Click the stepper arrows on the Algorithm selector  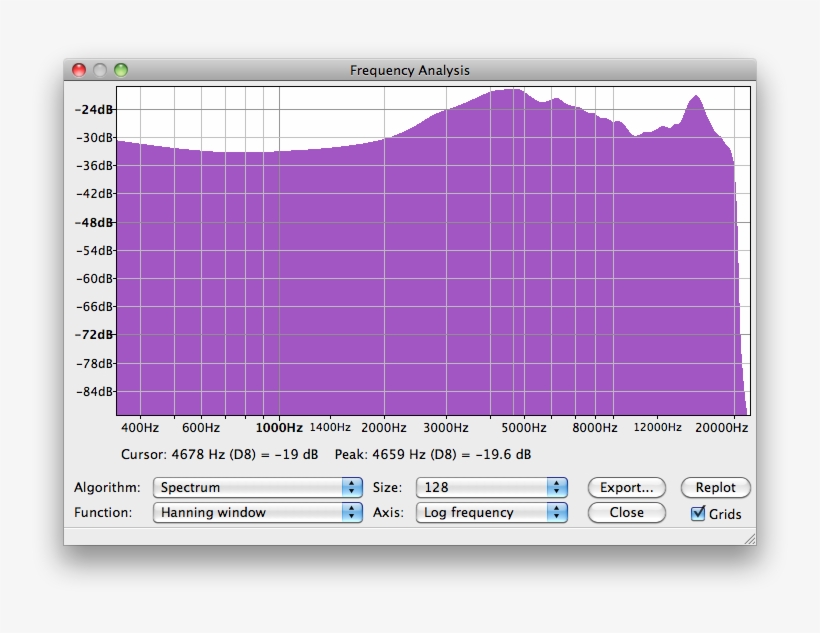point(352,488)
